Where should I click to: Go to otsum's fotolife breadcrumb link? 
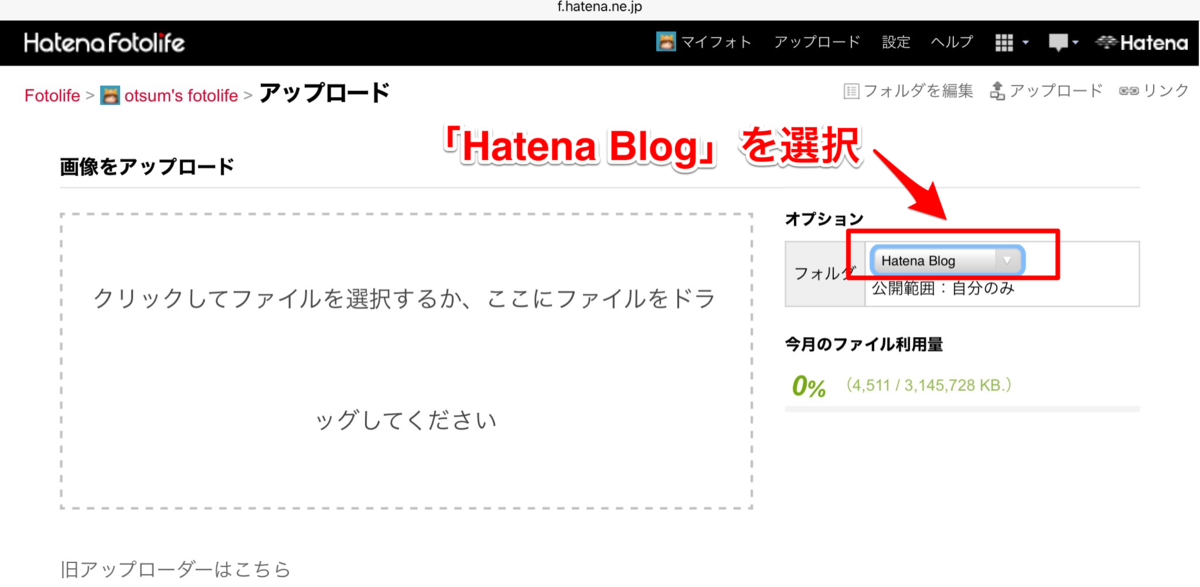181,96
